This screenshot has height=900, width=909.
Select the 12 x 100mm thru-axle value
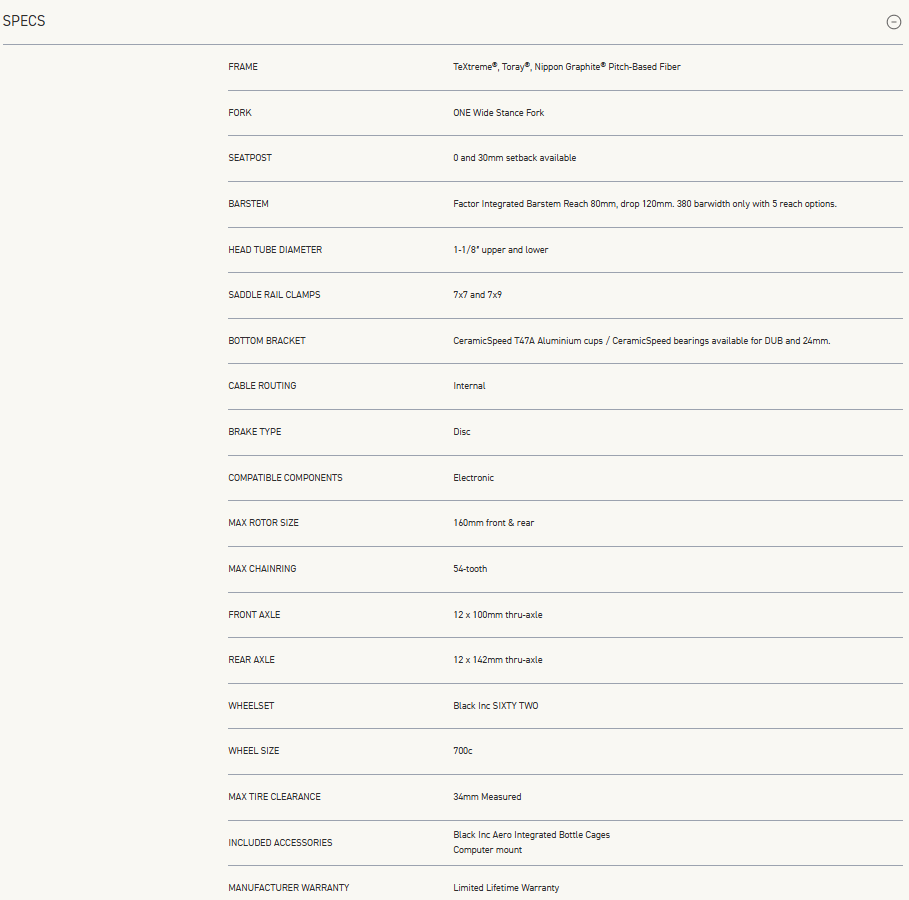pyautogui.click(x=497, y=614)
